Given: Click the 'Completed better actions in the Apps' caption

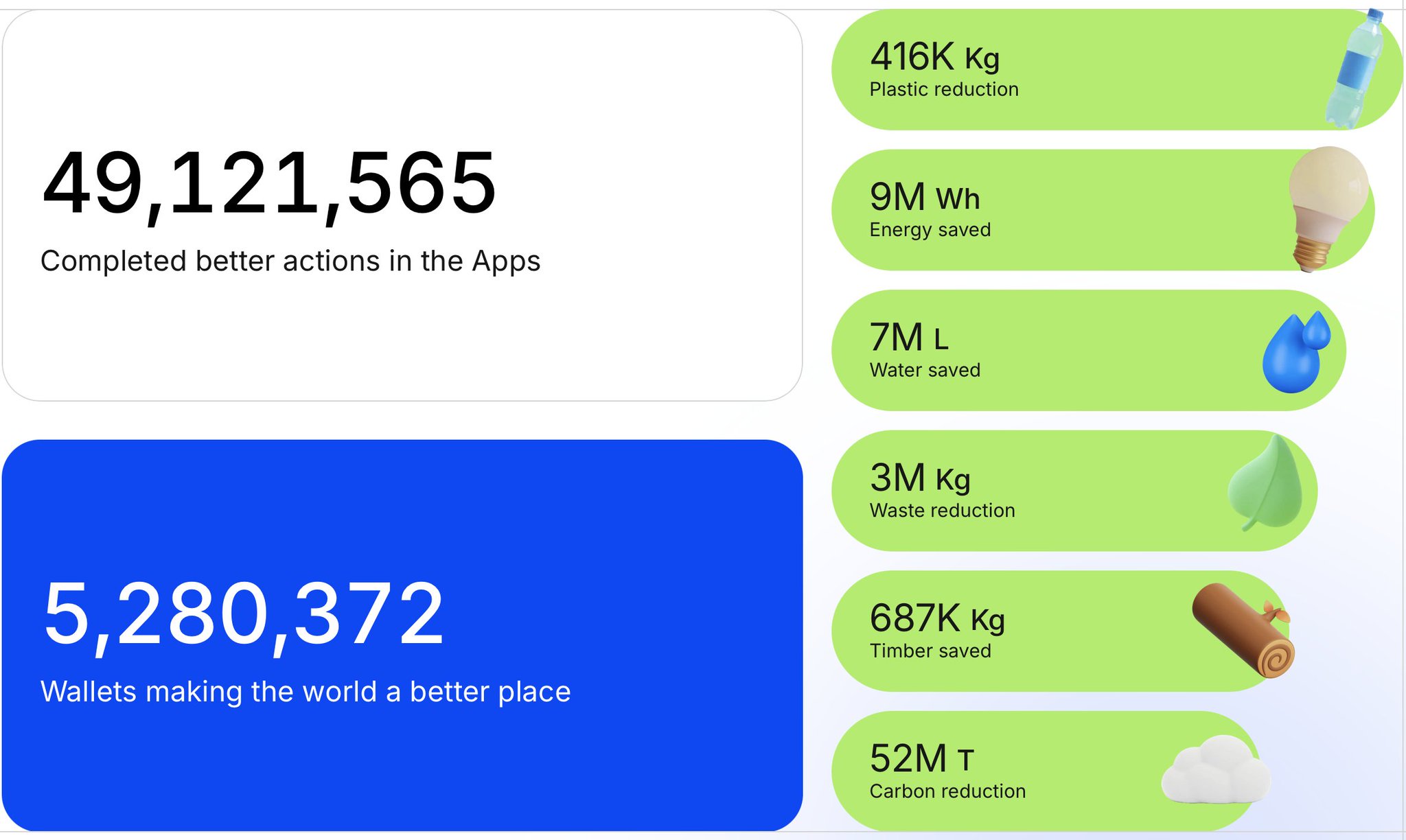Looking at the screenshot, I should (290, 261).
